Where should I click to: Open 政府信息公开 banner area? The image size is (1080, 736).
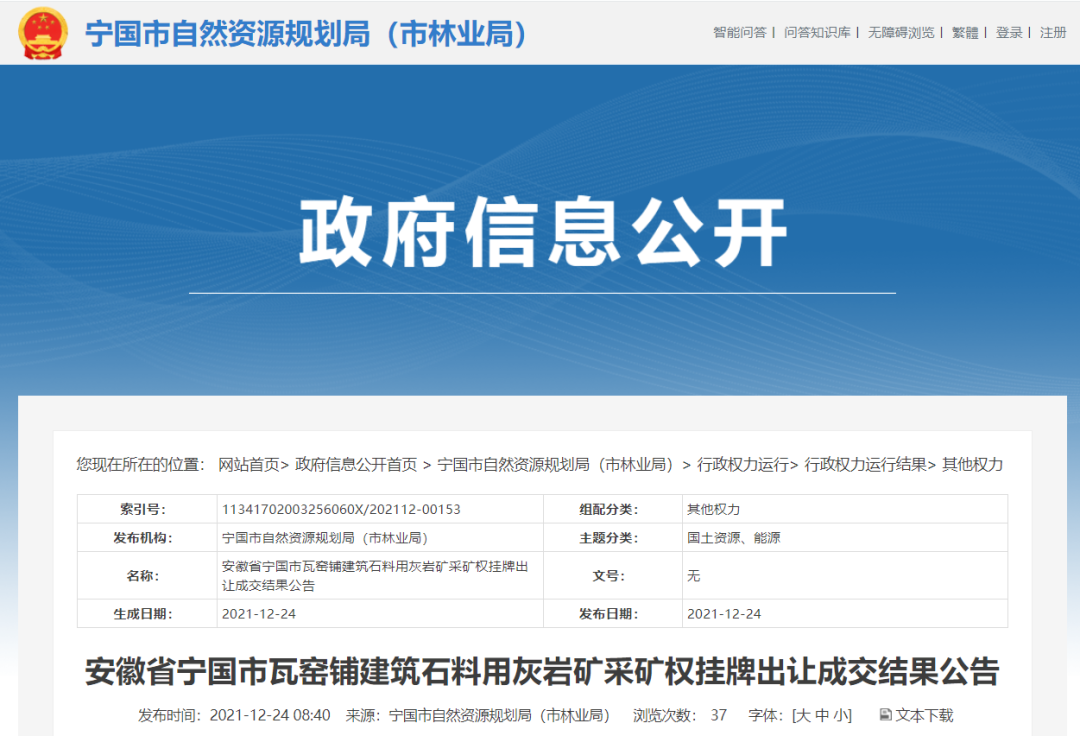pos(540,230)
